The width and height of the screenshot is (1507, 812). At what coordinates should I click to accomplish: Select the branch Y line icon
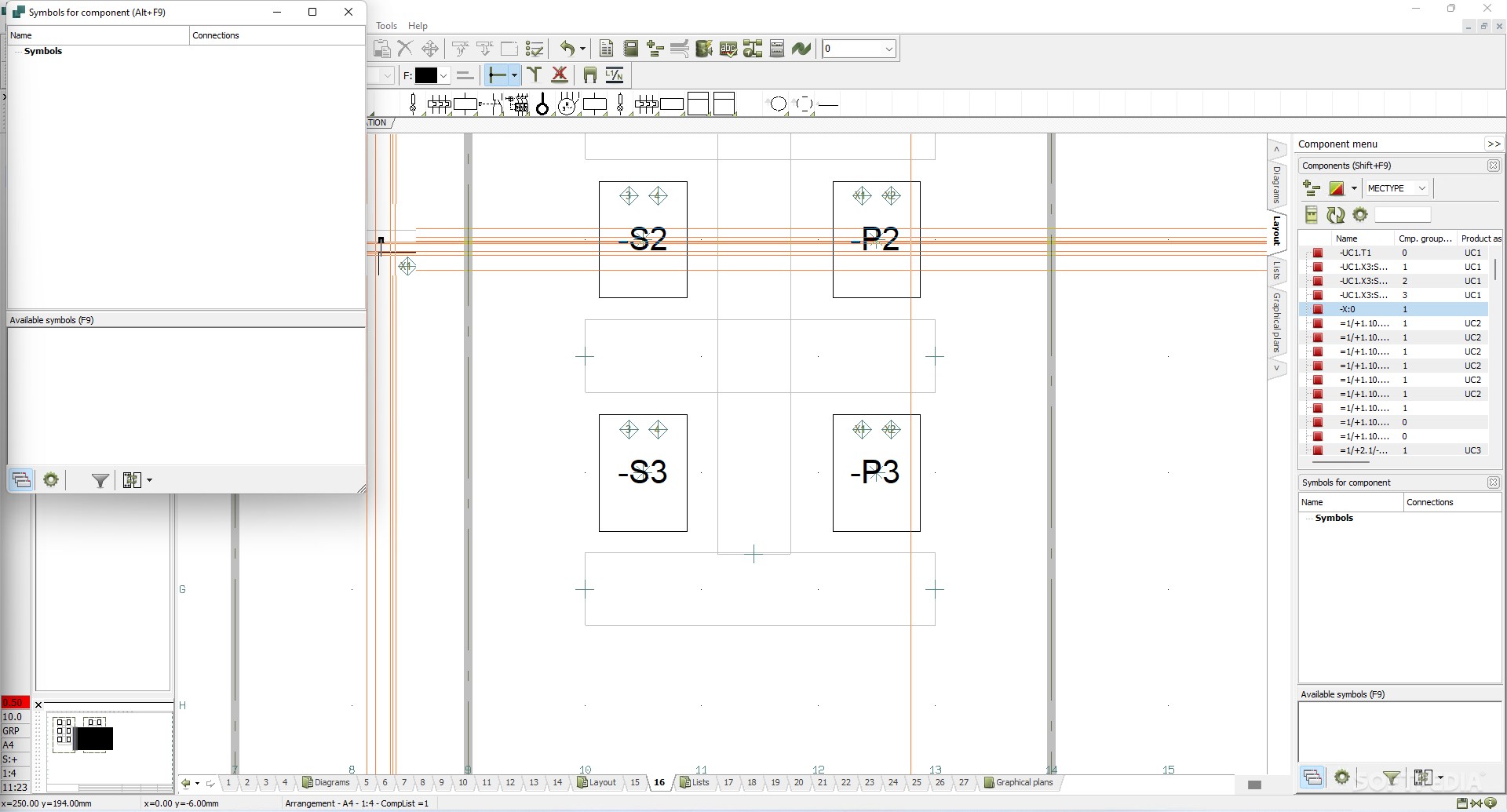535,75
